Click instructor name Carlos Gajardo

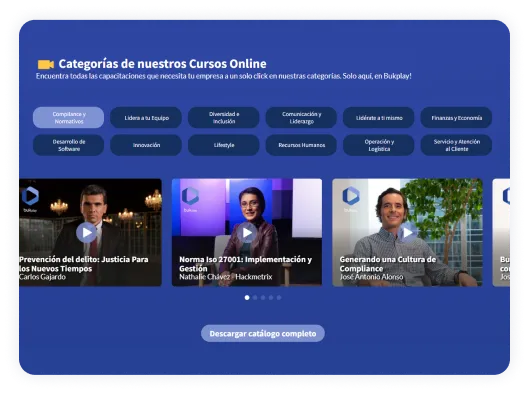(43, 277)
